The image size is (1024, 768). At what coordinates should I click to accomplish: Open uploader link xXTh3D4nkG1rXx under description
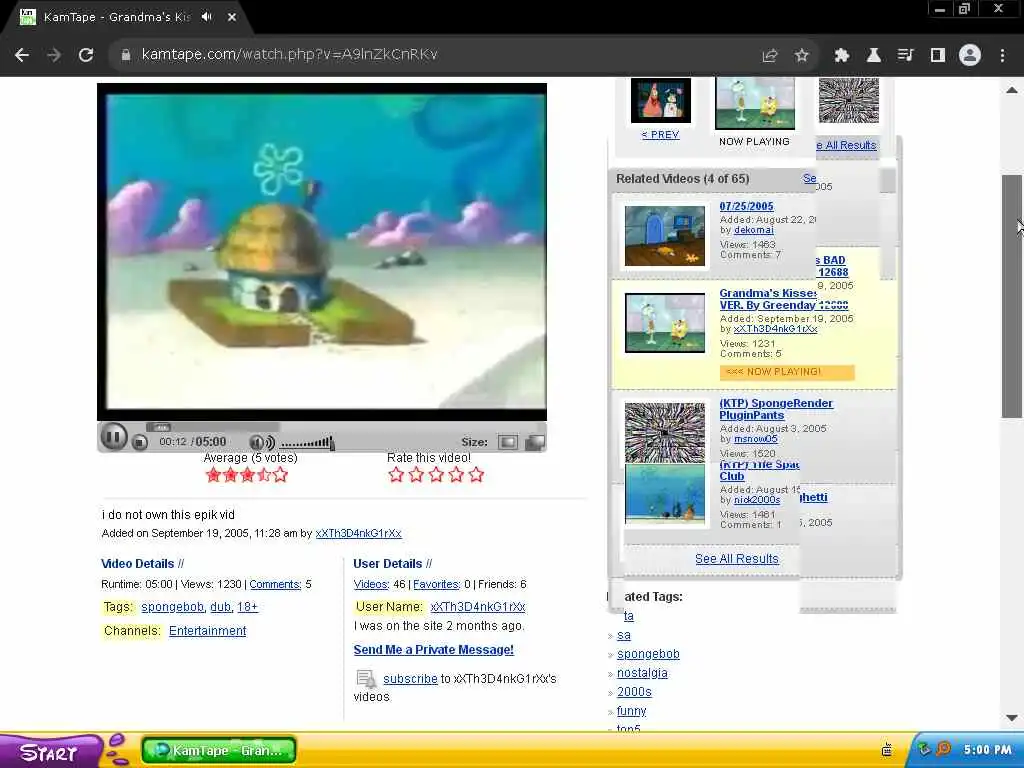click(x=359, y=534)
